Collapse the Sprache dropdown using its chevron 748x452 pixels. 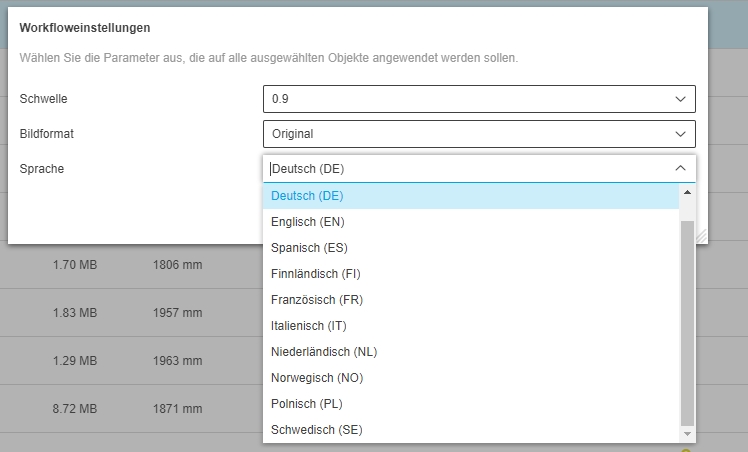click(x=680, y=168)
